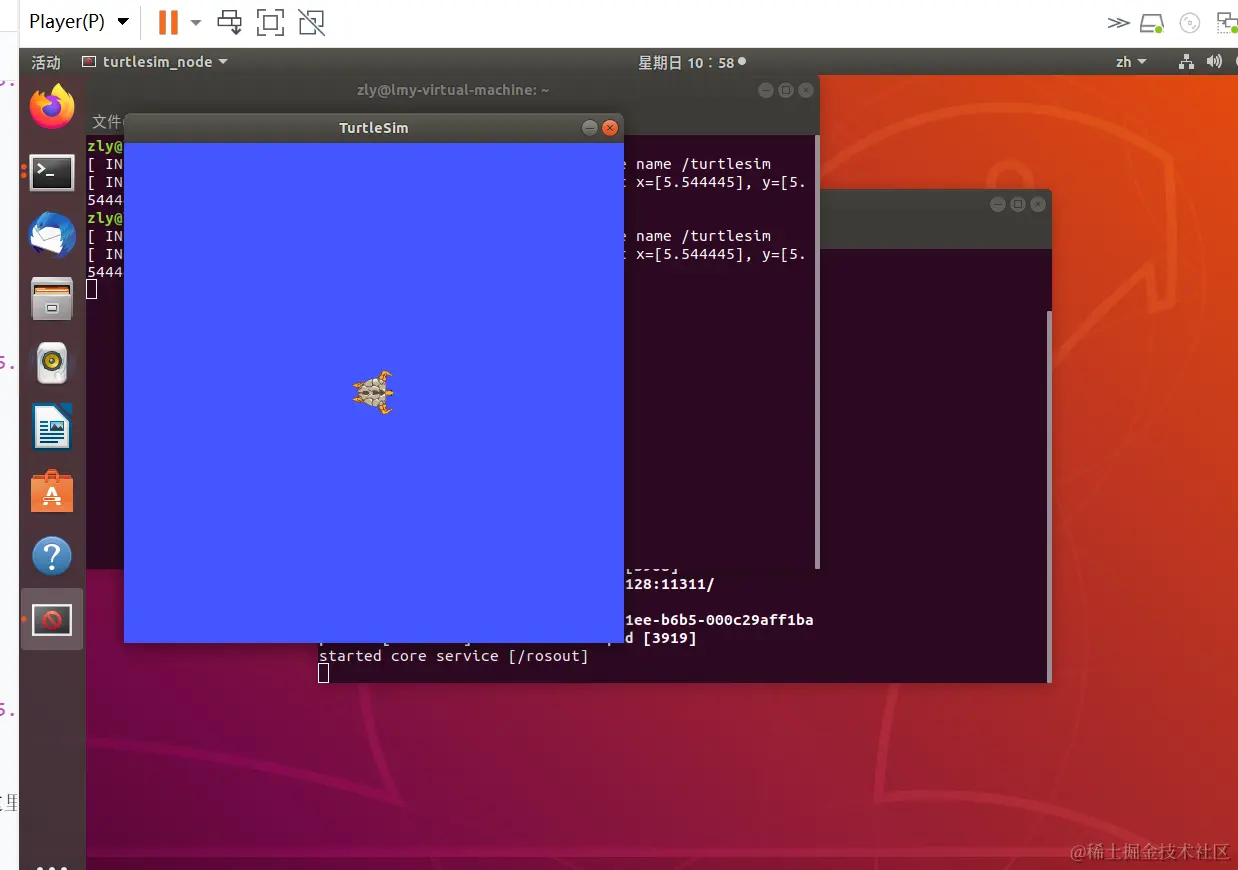The height and width of the screenshot is (870, 1238).
Task: Open Help from the dock
Action: pos(52,555)
